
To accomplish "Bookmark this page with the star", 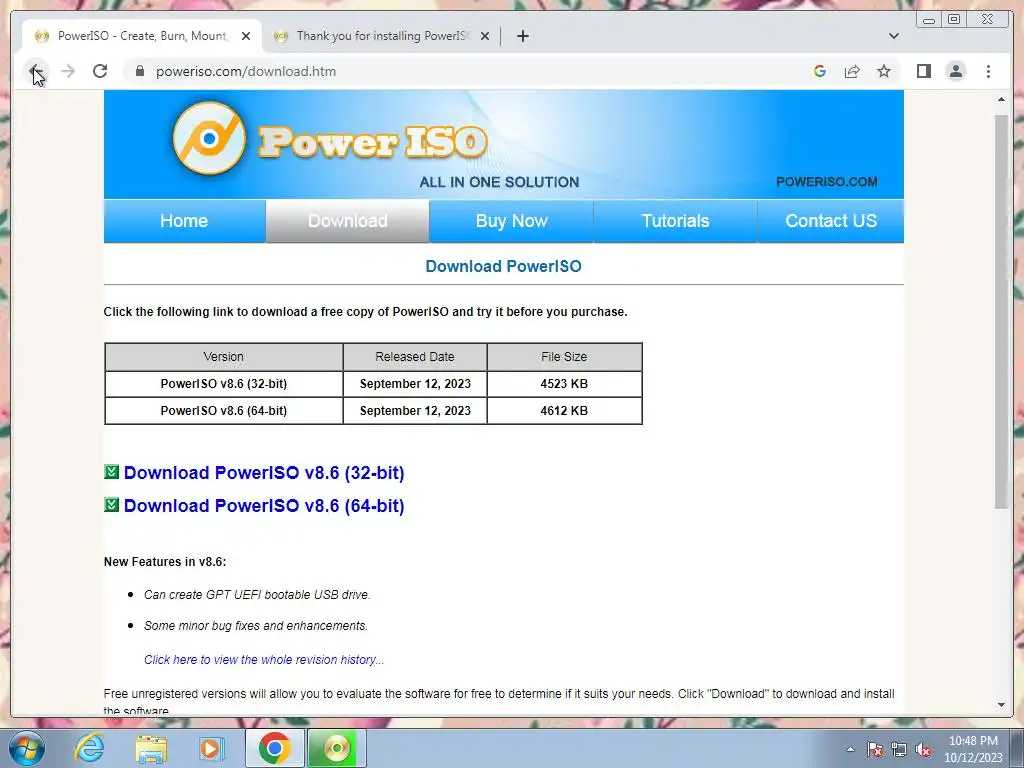I will click(x=884, y=71).
